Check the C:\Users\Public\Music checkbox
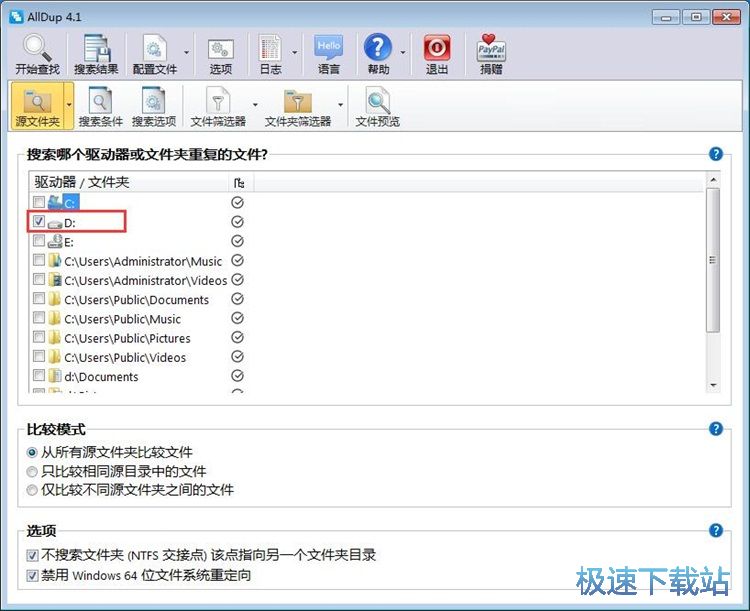 click(39, 318)
